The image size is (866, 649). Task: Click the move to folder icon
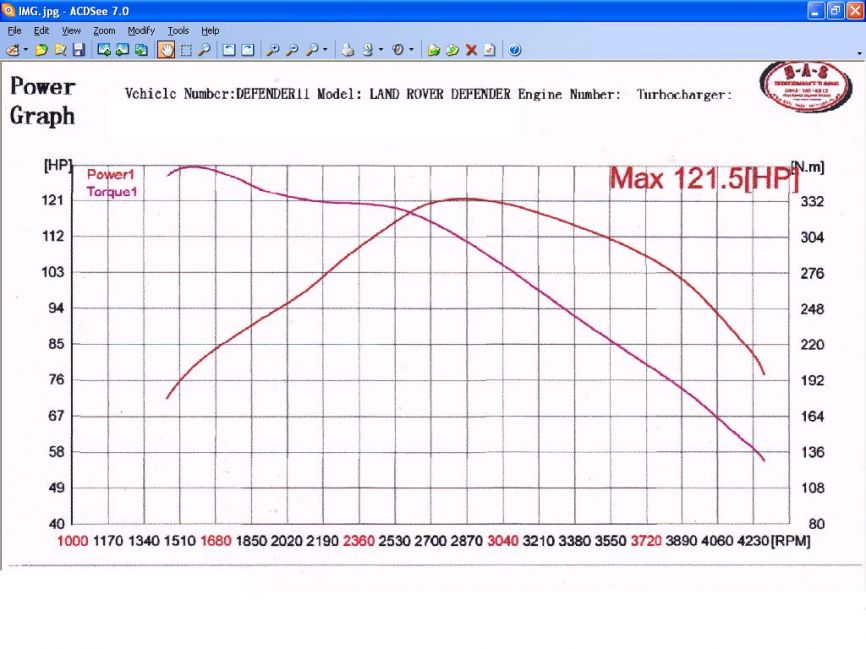coord(434,50)
